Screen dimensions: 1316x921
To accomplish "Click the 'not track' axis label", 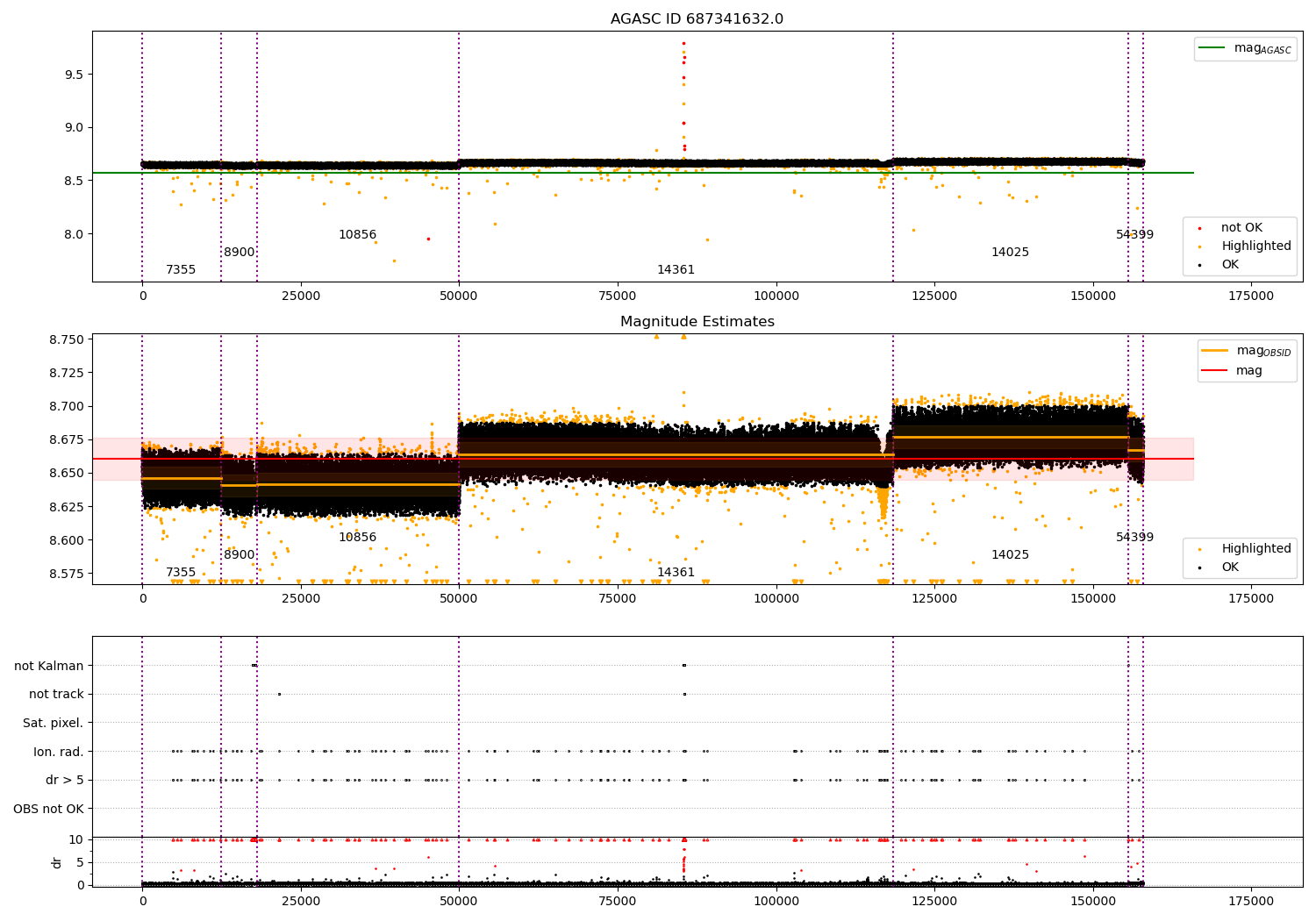I will 56,694.
